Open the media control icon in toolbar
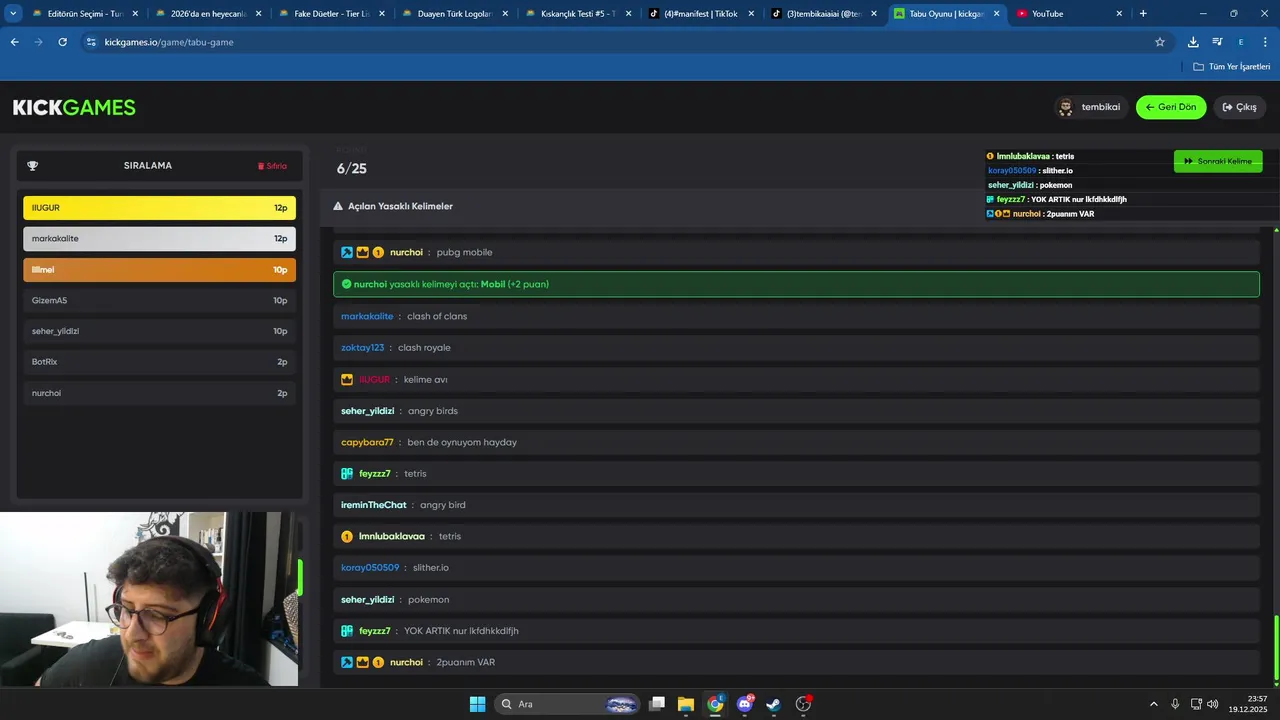 [x=1217, y=42]
